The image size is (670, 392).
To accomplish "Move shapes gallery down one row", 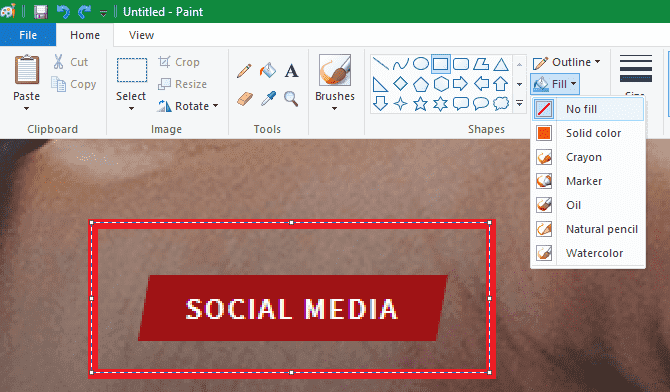I will (x=520, y=84).
